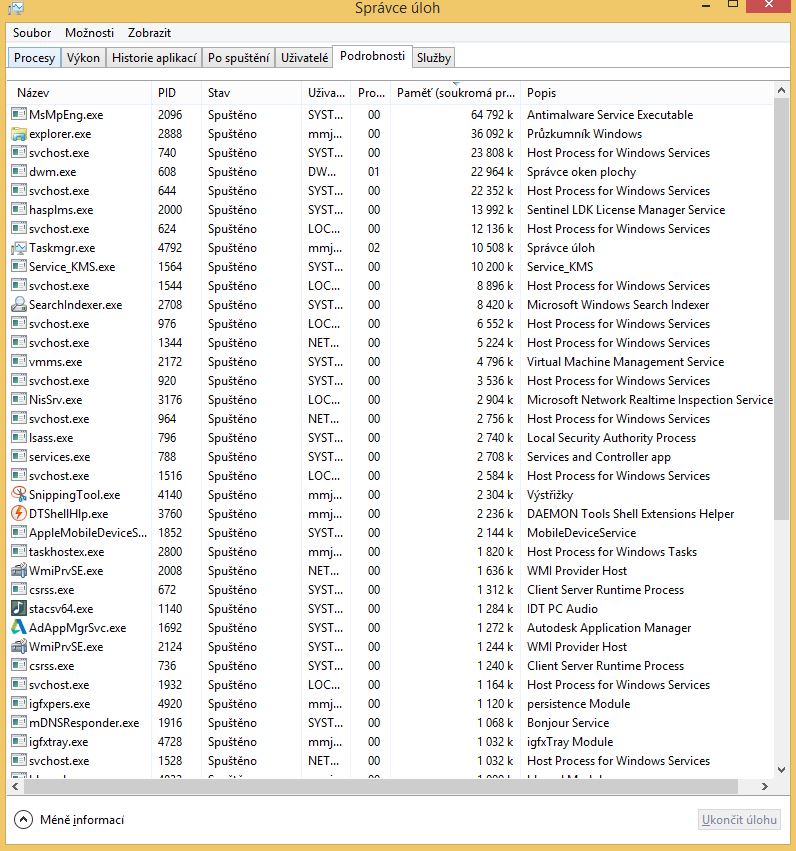The width and height of the screenshot is (796, 851).
Task: Switch to the Uživatelé tab
Action: [x=304, y=58]
